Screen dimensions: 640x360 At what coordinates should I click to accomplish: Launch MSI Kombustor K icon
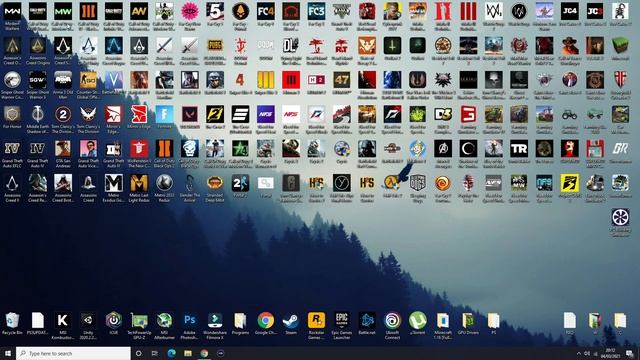[63, 321]
